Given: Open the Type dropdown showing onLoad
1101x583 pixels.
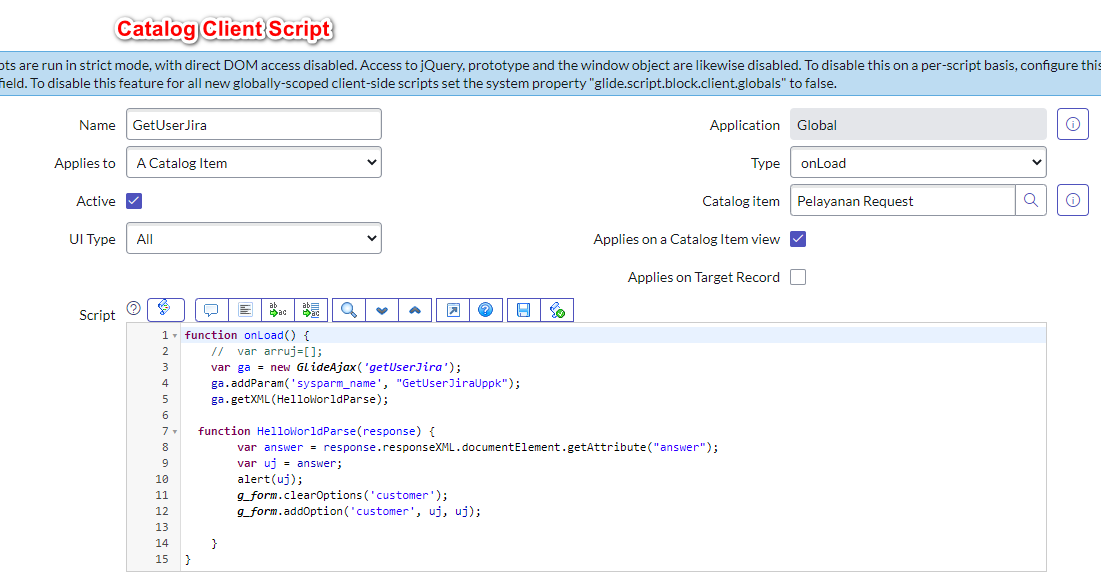Looking at the screenshot, I should click(x=918, y=162).
